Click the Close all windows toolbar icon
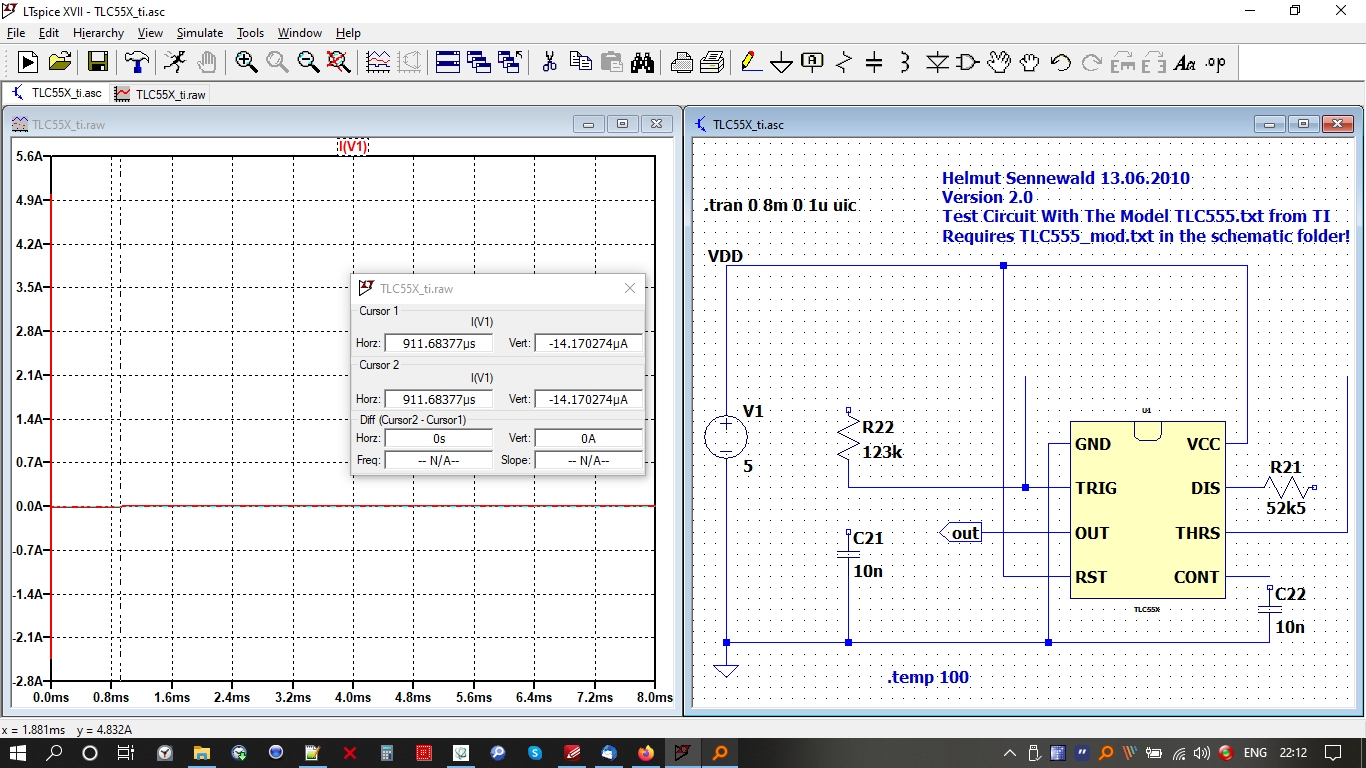This screenshot has width=1366, height=768. tap(510, 62)
